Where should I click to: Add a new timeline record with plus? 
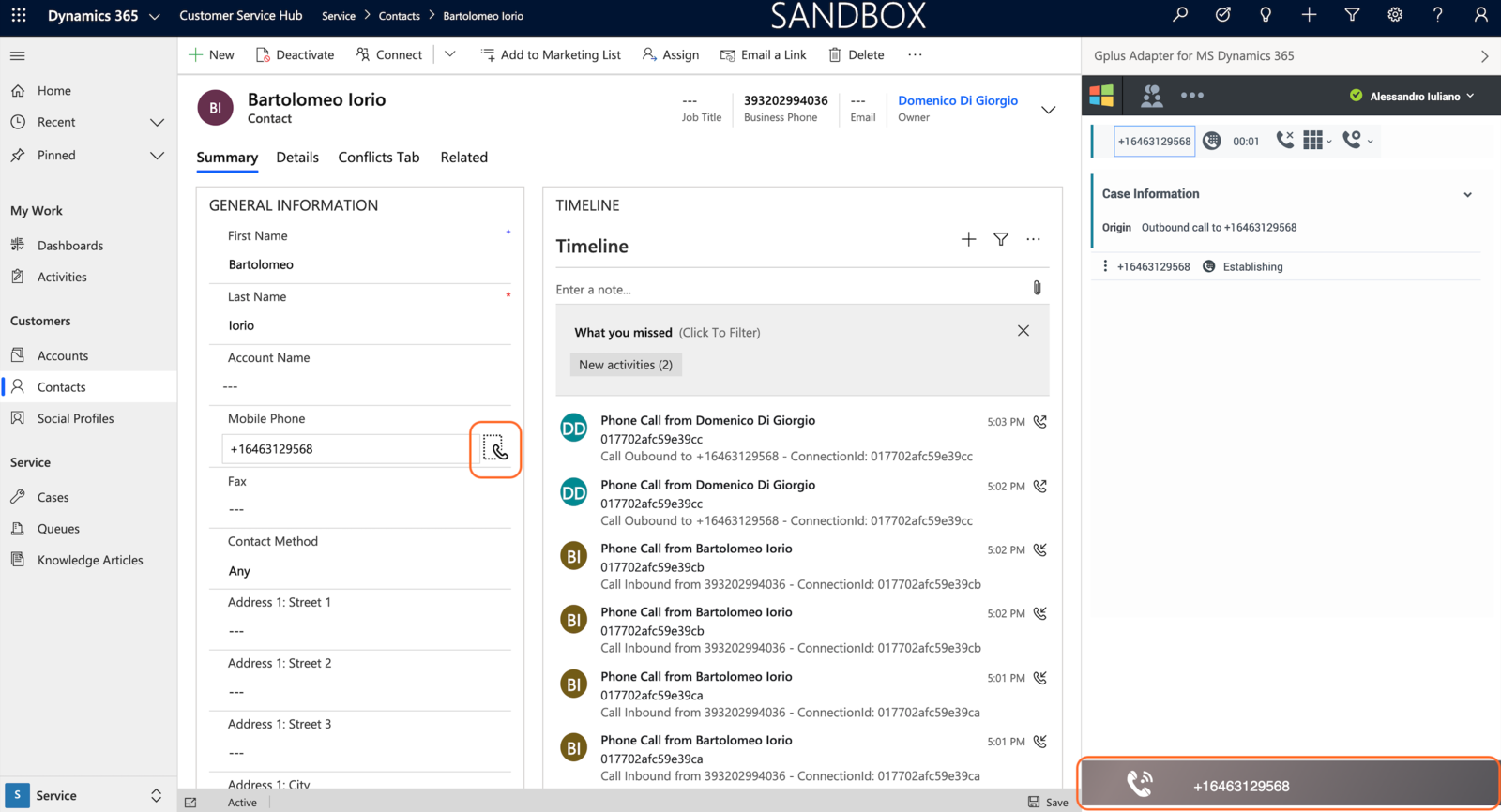[x=968, y=239]
